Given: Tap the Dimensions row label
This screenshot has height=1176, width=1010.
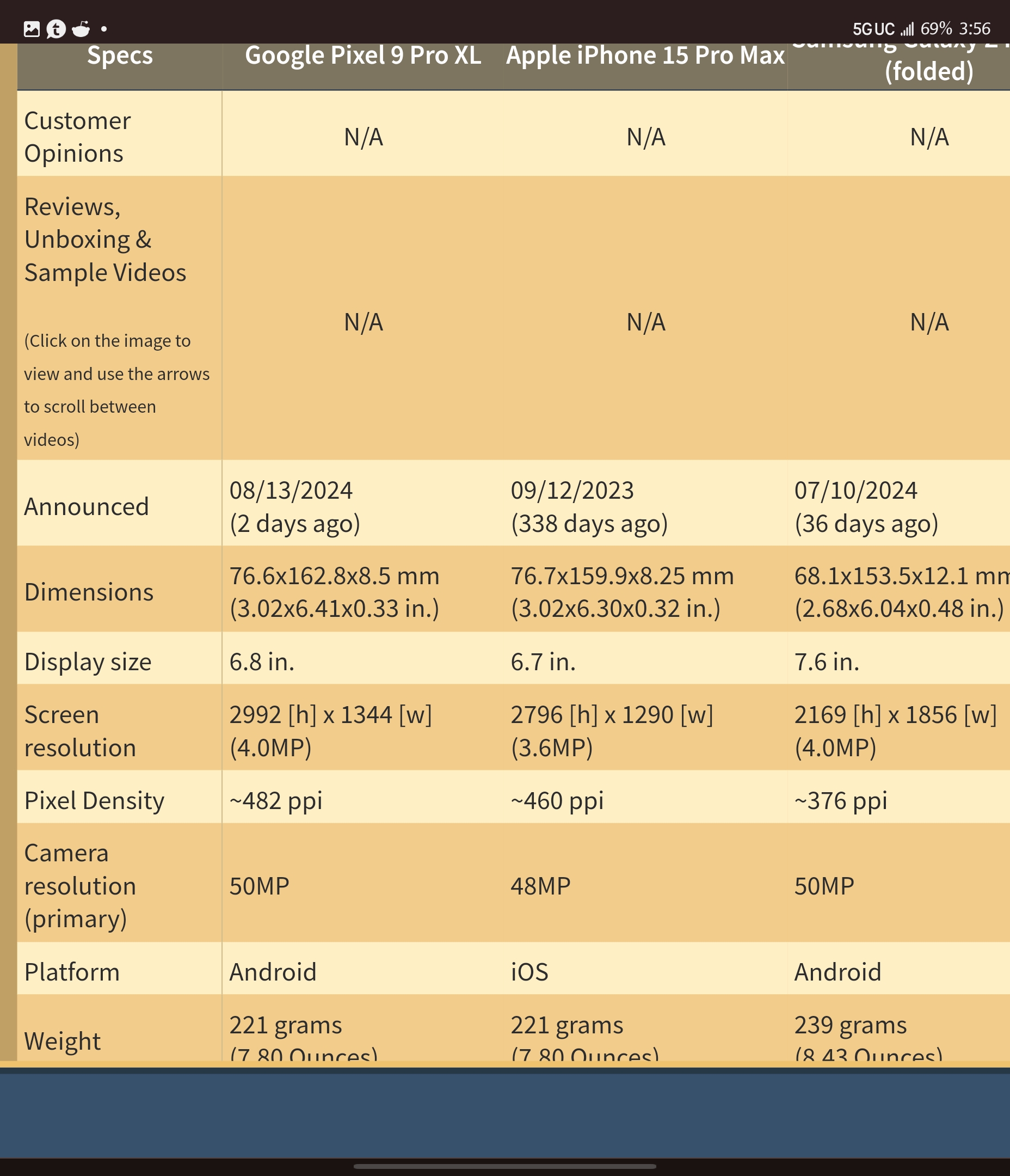Looking at the screenshot, I should [89, 592].
